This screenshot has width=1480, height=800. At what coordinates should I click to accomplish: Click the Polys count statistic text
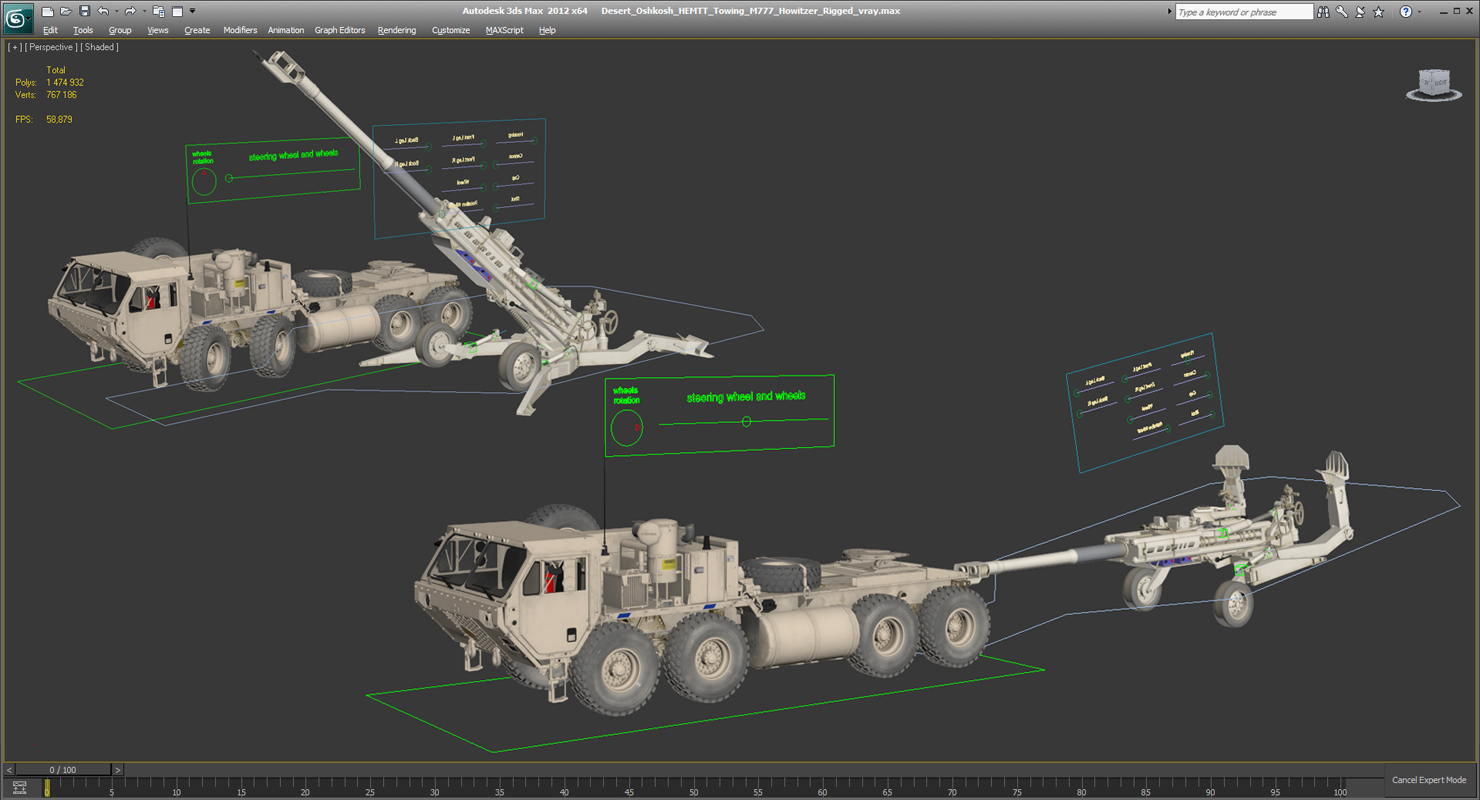coord(49,82)
